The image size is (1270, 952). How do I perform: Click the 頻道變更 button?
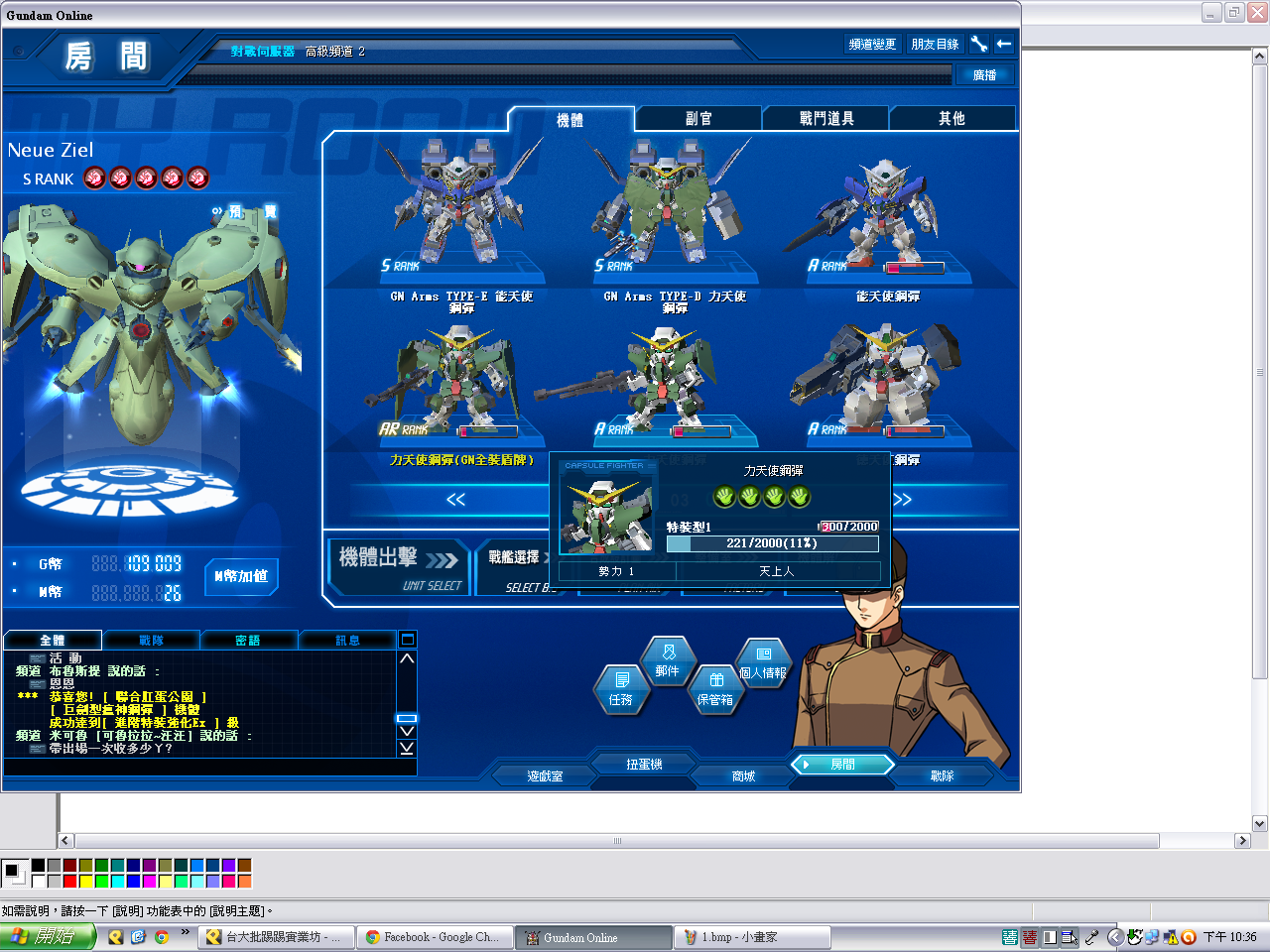point(872,45)
